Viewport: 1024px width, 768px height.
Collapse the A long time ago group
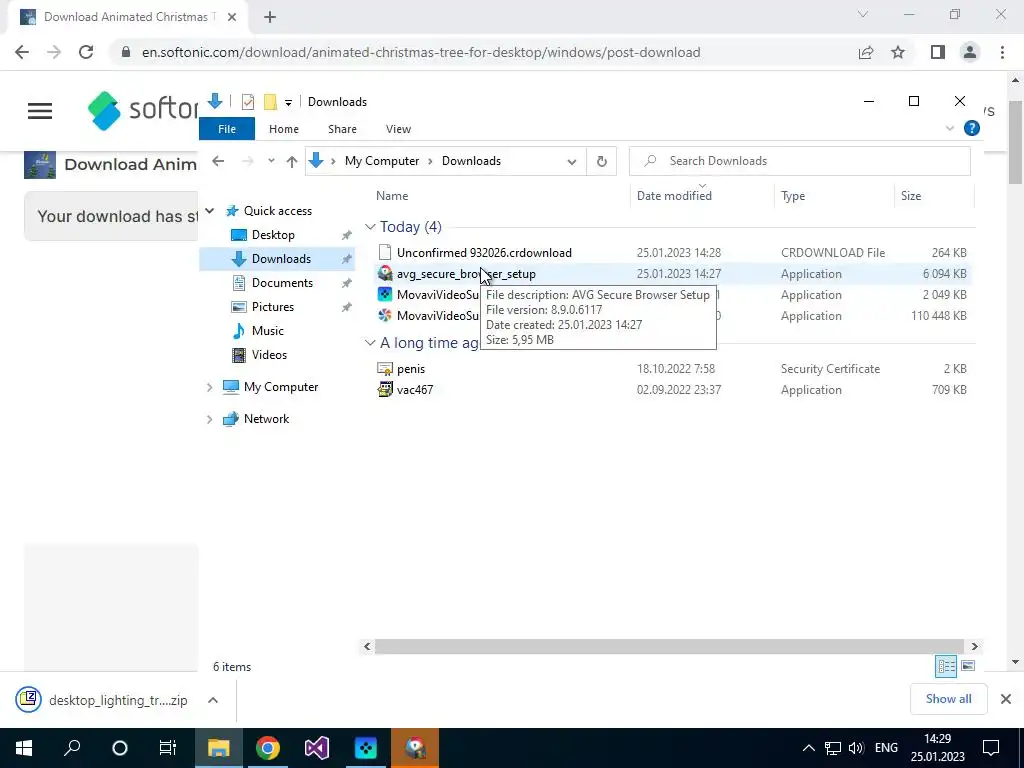click(x=370, y=344)
